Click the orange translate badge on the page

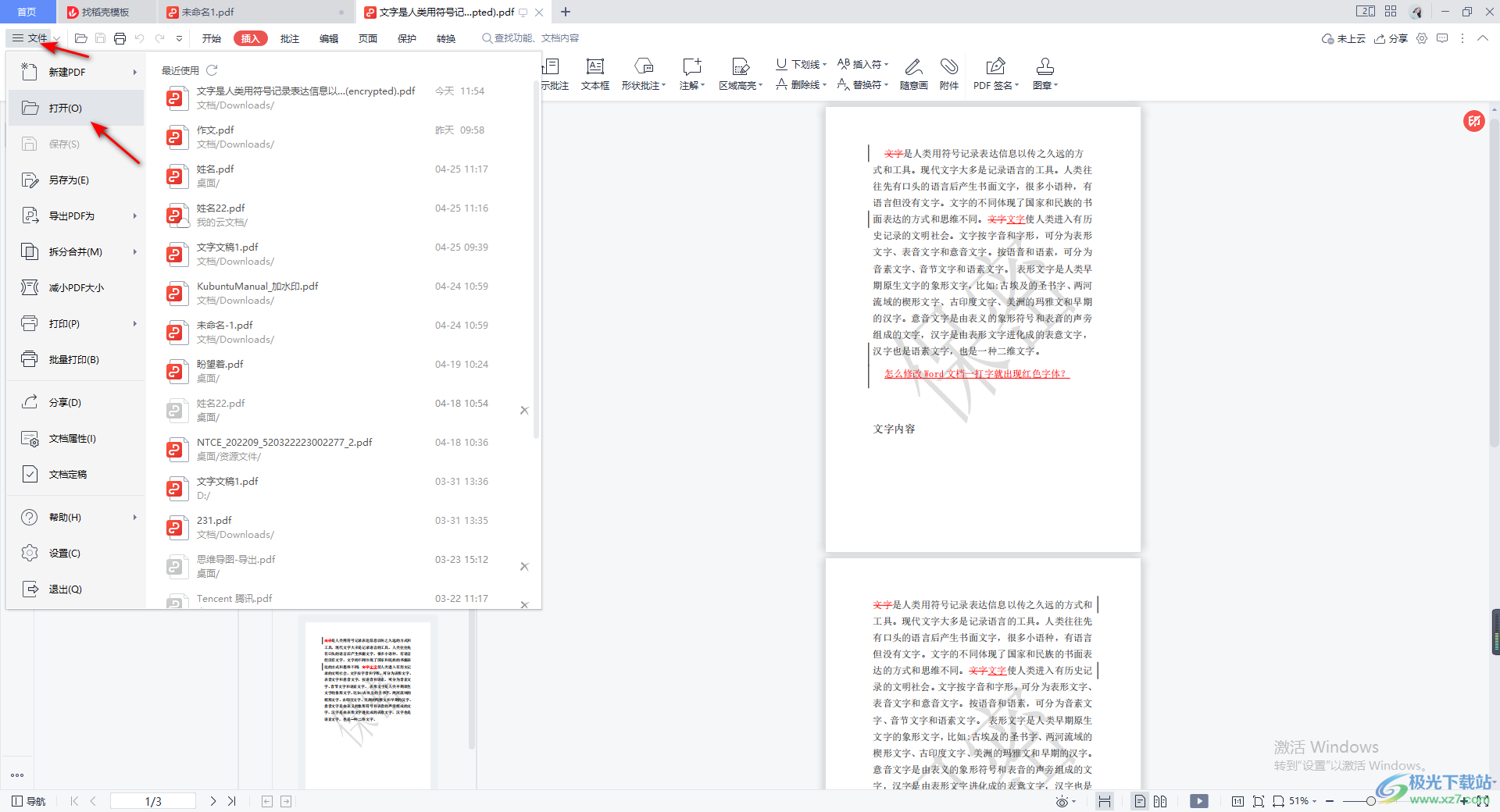pyautogui.click(x=1473, y=121)
